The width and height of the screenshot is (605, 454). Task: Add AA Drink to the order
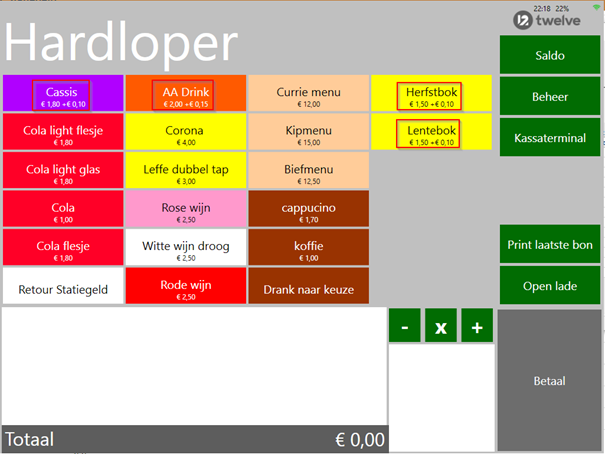pyautogui.click(x=185, y=94)
